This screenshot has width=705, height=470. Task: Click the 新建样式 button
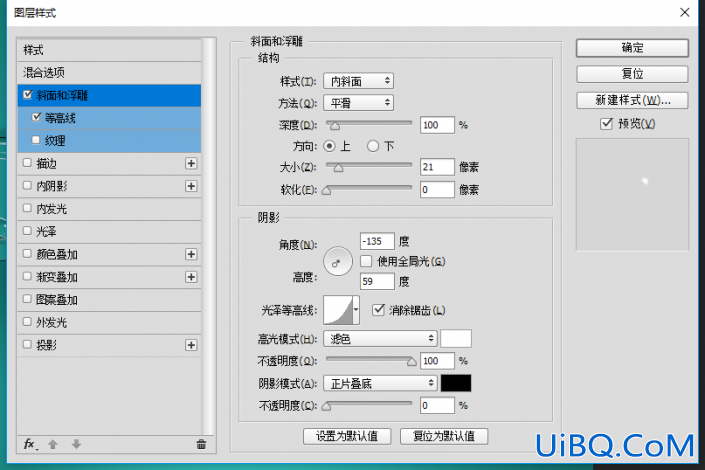(632, 100)
